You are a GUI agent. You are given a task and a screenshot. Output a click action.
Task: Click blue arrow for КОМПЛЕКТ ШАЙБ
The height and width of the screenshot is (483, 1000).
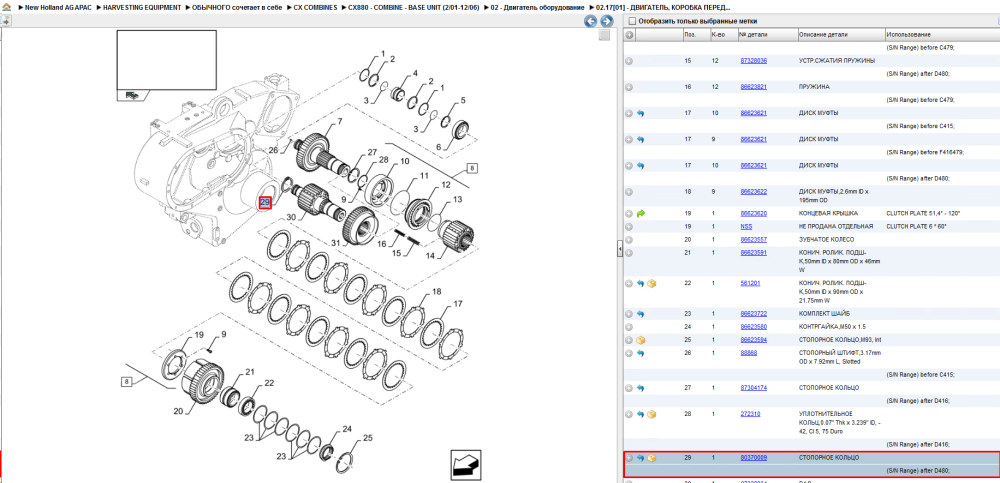click(x=641, y=314)
